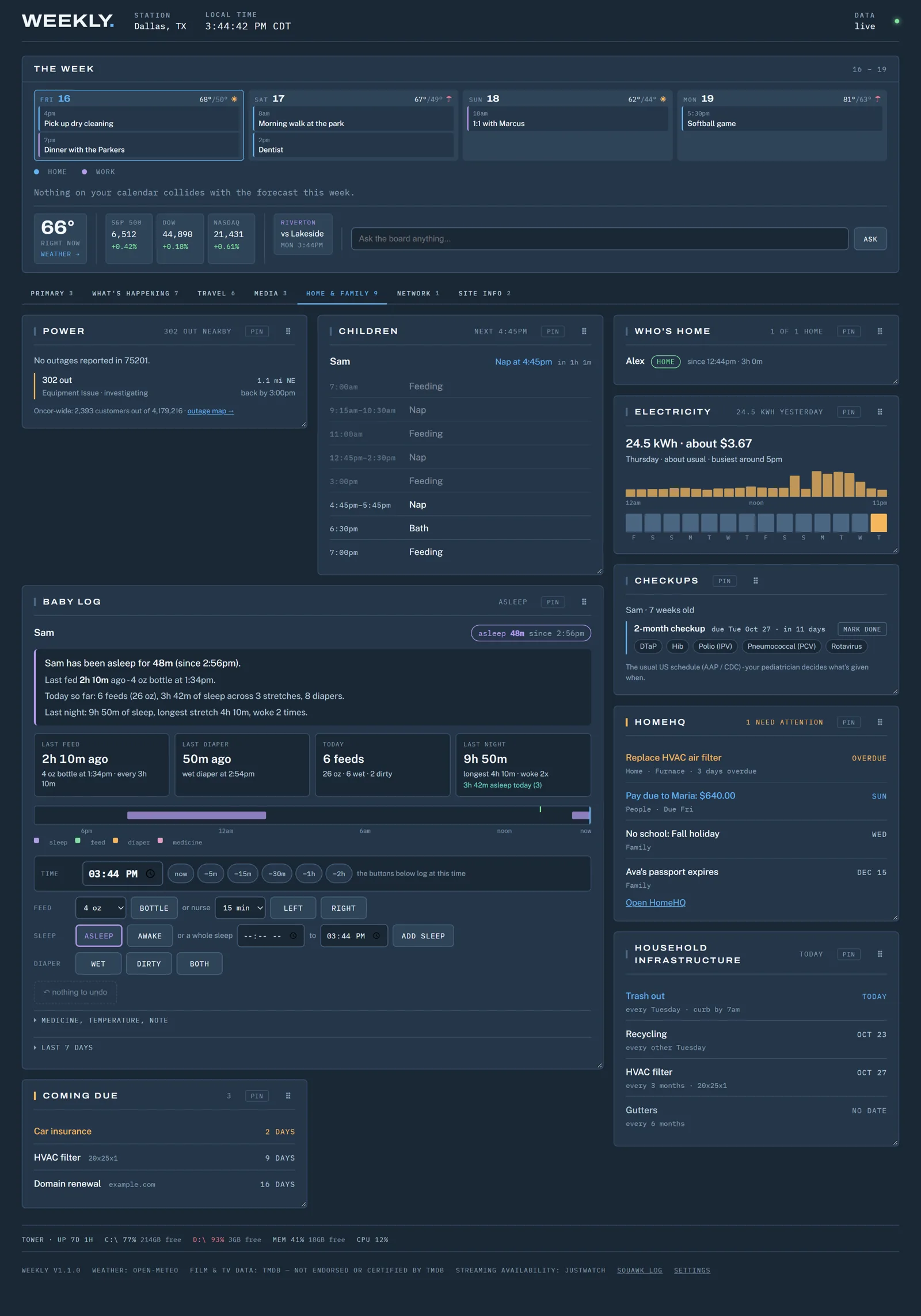Mark the 2-month checkup done

[862, 629]
